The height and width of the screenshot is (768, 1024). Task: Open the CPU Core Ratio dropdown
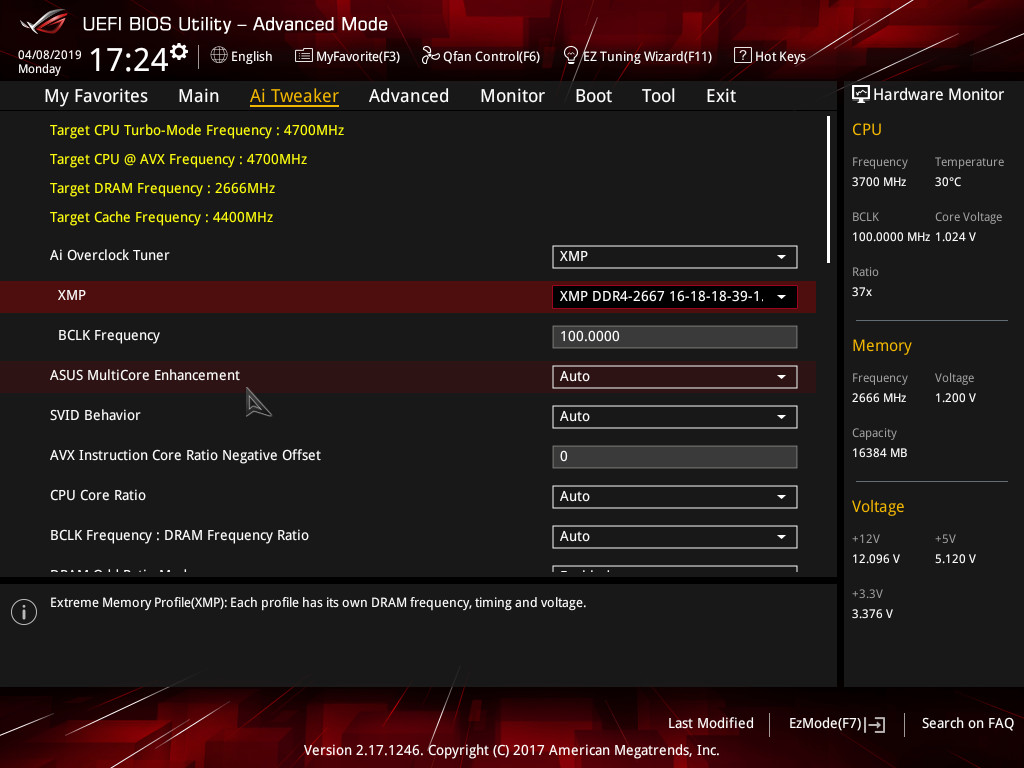click(674, 496)
